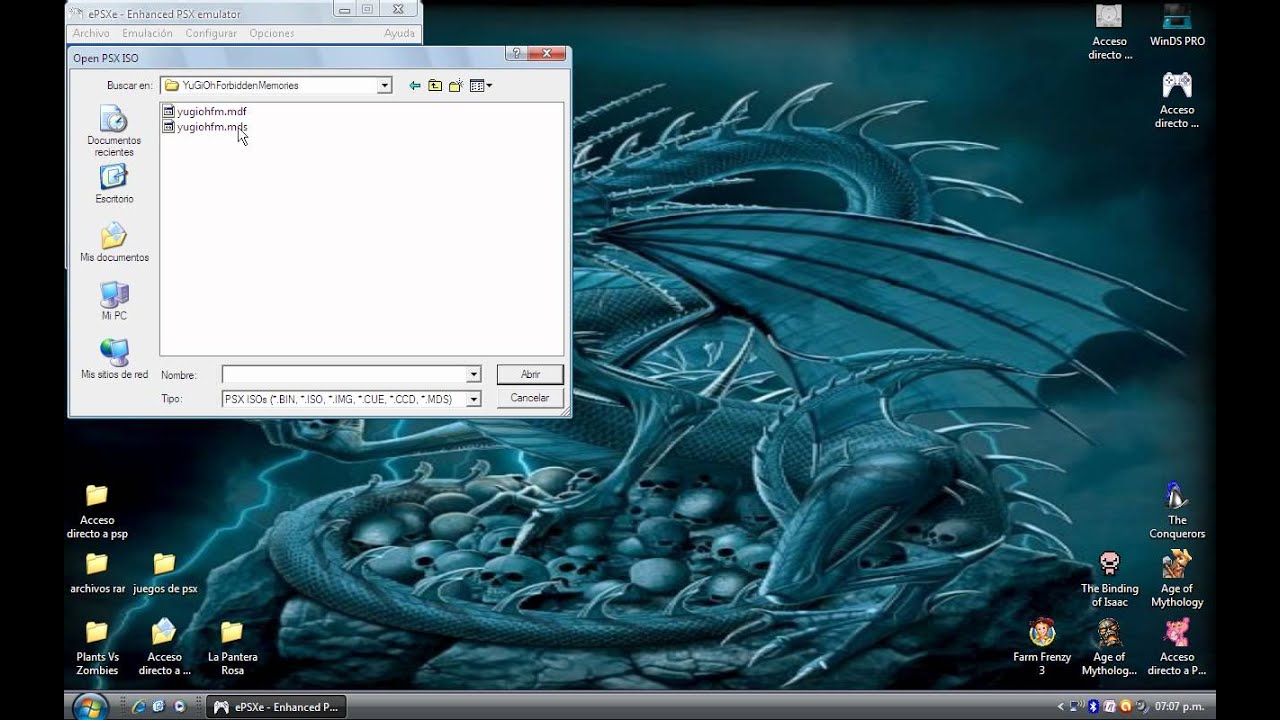Click the taskbar clock showing 07:07 p.m.
Viewport: 1280px width, 720px height.
pyautogui.click(x=1179, y=707)
